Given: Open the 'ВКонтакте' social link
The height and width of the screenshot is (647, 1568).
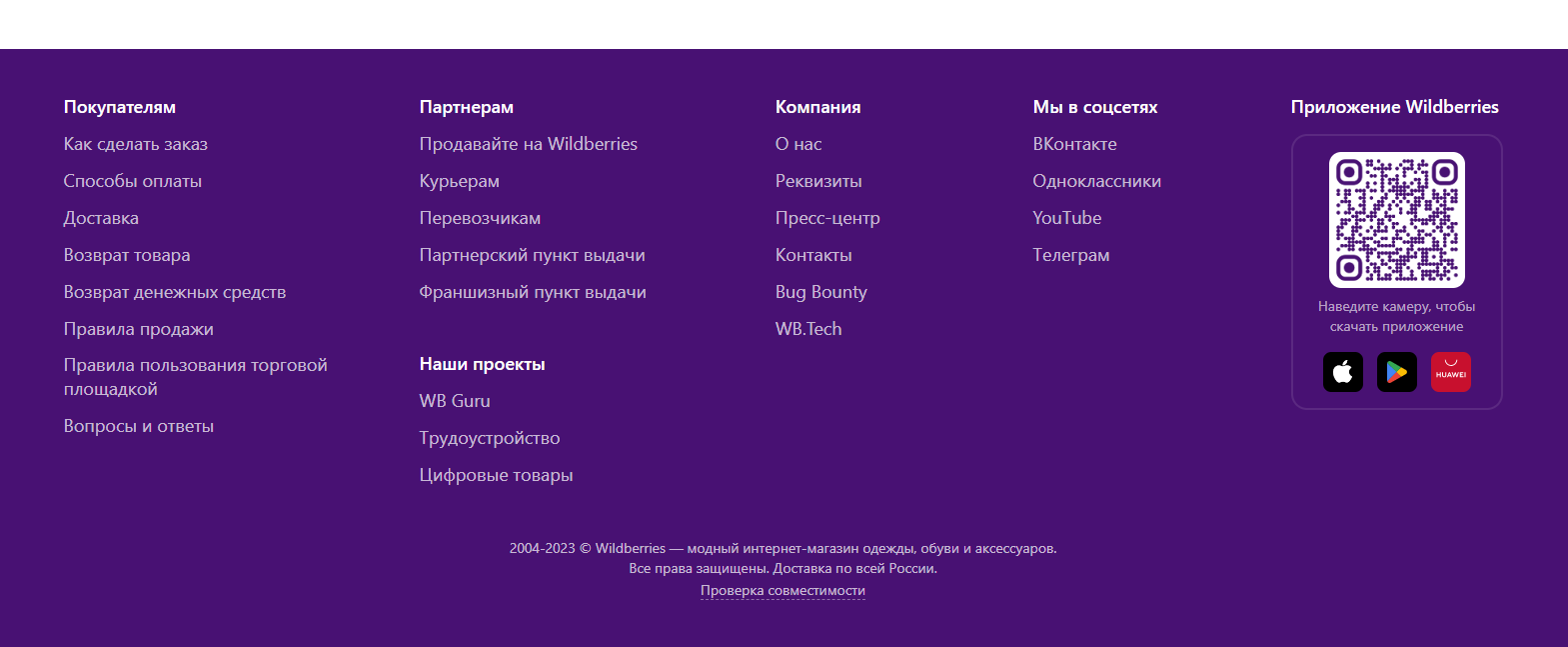Looking at the screenshot, I should tap(1074, 144).
